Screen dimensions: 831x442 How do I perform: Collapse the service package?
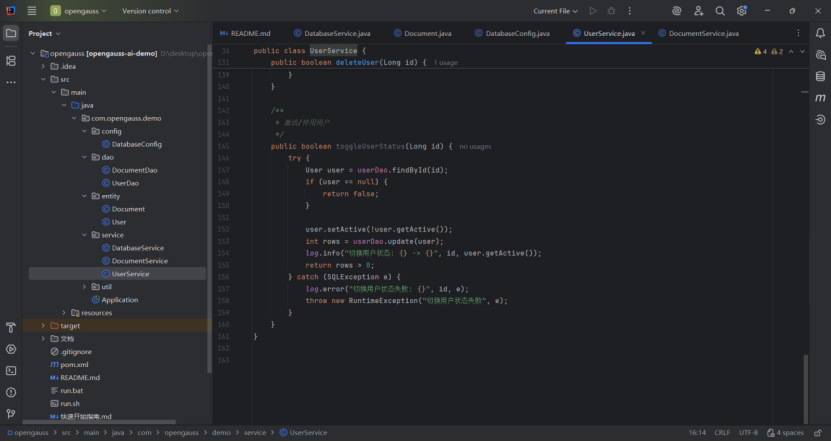click(x=84, y=235)
